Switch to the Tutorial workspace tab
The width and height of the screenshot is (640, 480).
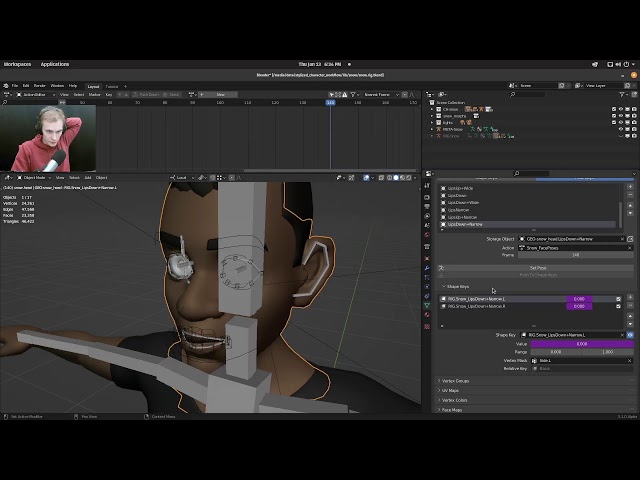click(x=111, y=87)
